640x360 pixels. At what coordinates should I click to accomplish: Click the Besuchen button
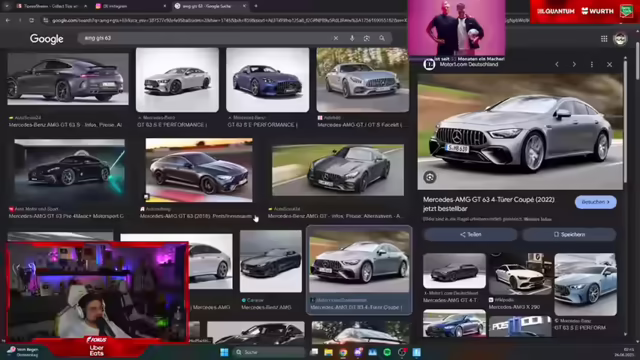596,202
